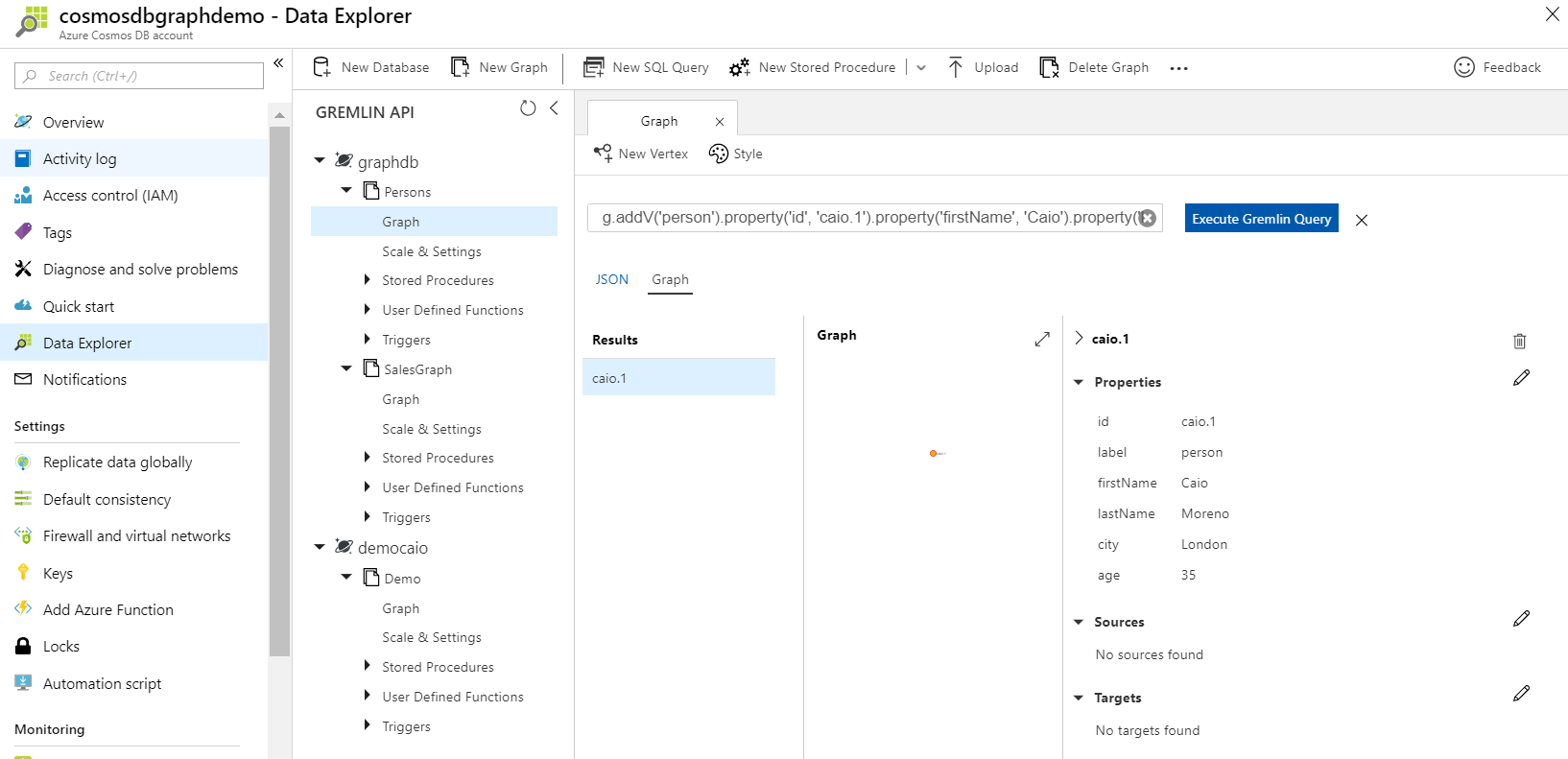The height and width of the screenshot is (759, 1568).
Task: Collapse the Targets section
Action: [x=1079, y=698]
